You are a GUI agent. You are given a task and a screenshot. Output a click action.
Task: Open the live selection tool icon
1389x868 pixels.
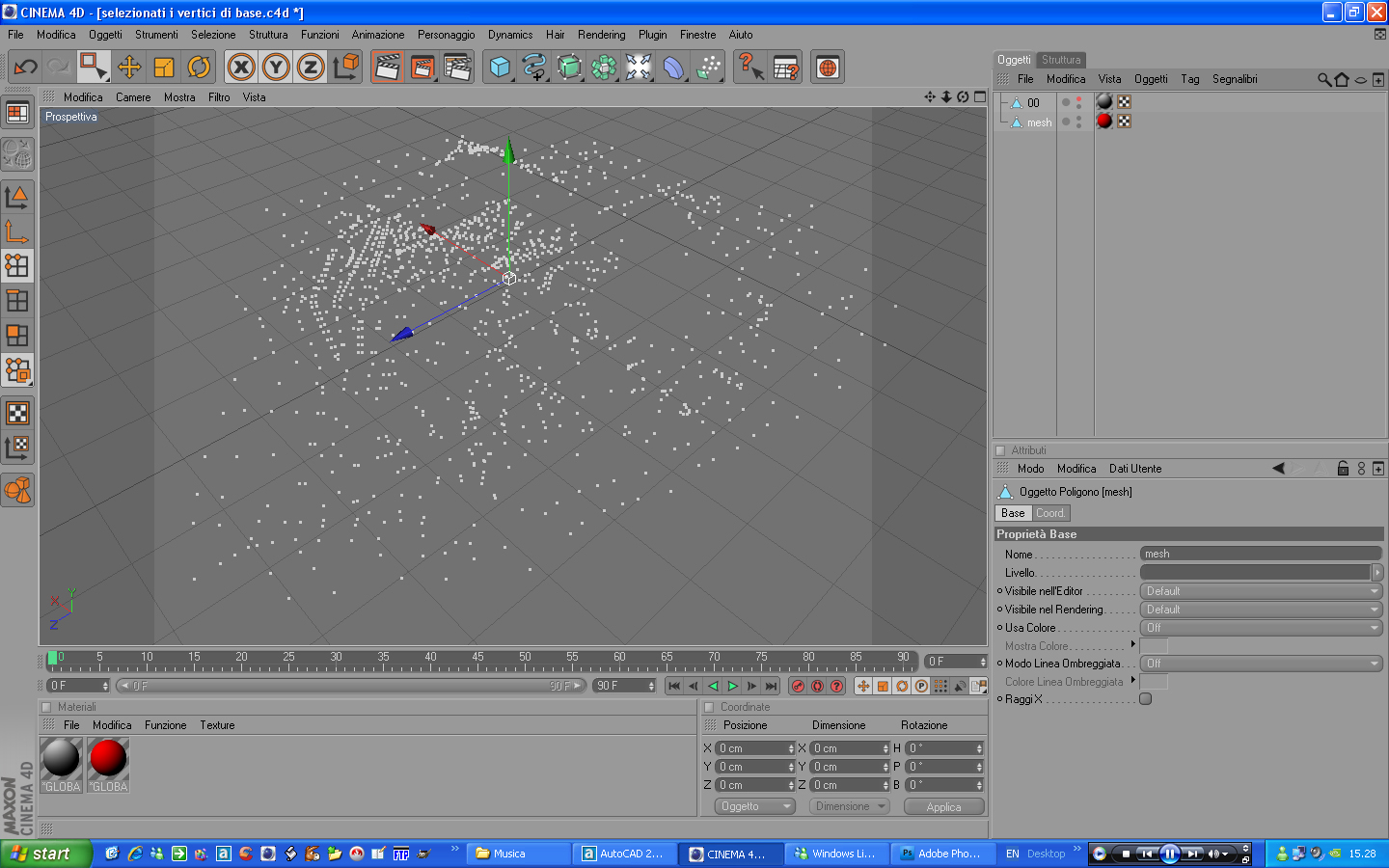(94, 68)
